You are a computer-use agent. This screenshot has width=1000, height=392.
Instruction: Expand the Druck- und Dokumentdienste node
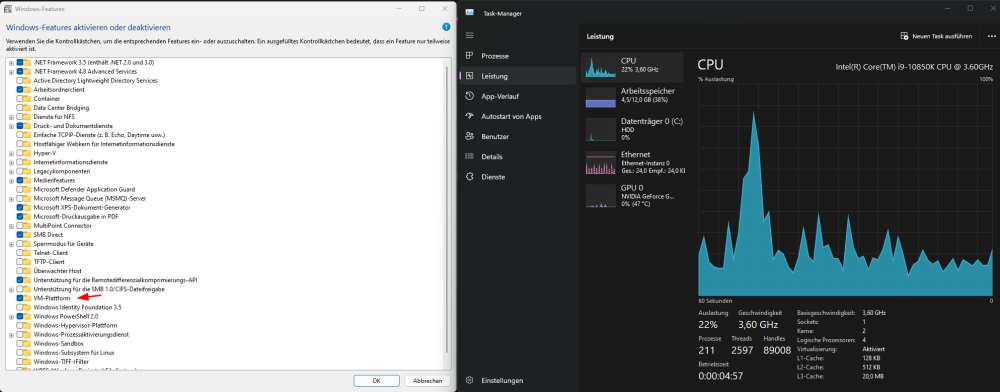pos(11,126)
